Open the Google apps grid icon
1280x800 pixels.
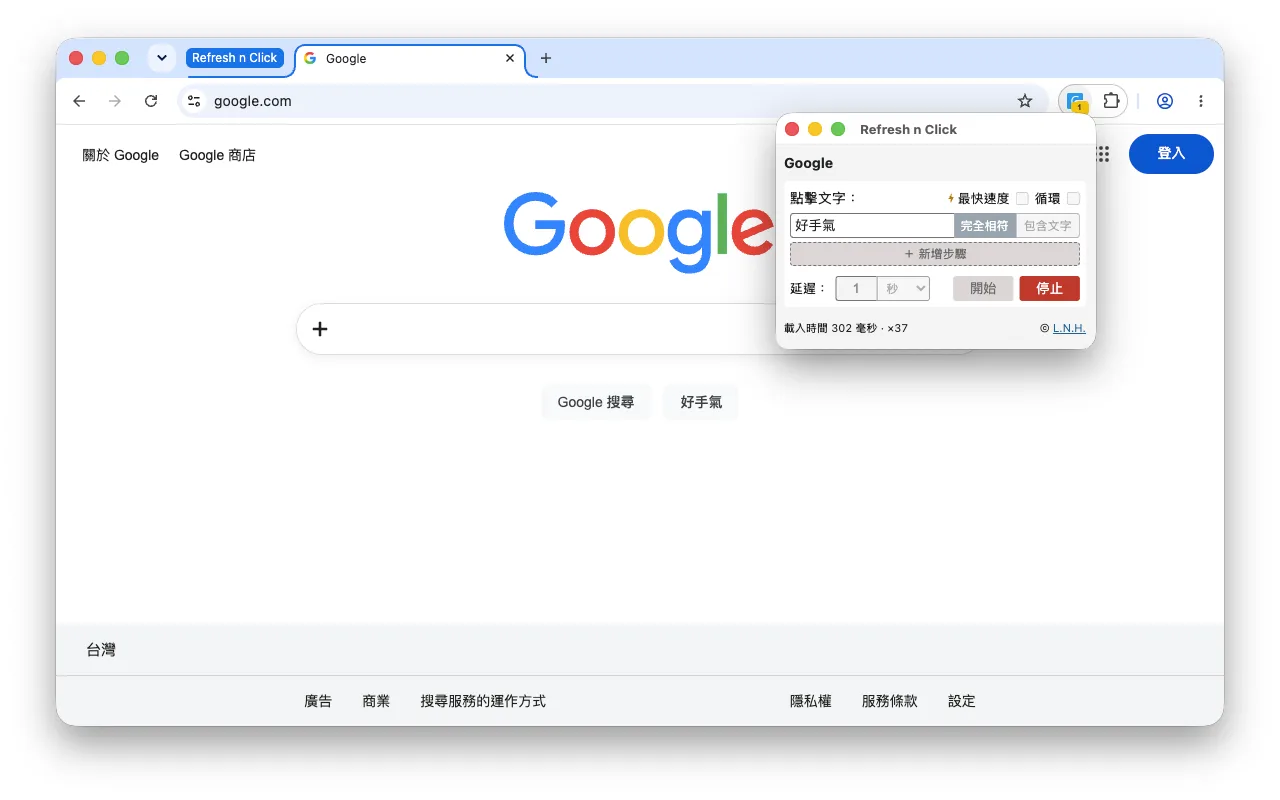[x=1103, y=154]
